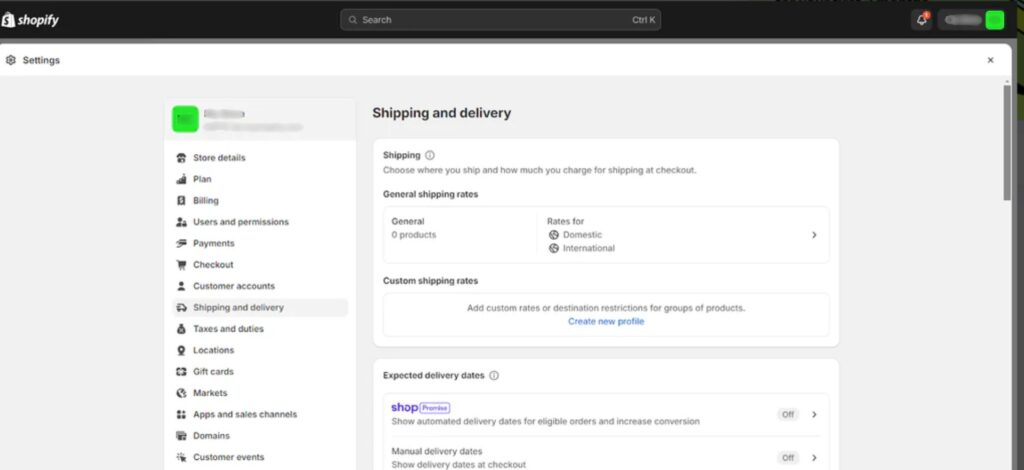Go to Users and permissions settings
This screenshot has width=1024, height=470.
click(240, 222)
